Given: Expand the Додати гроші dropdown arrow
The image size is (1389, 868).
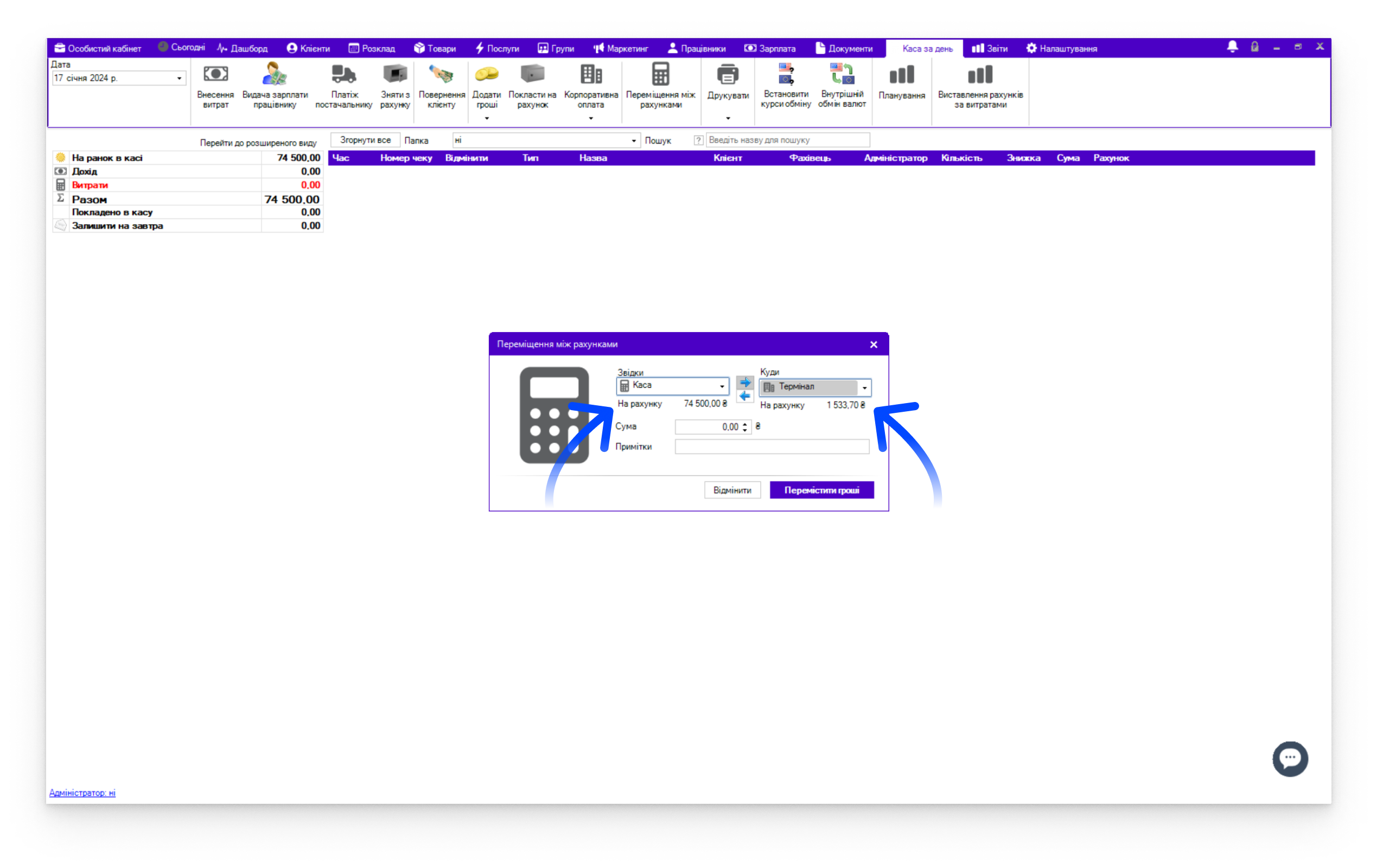Looking at the screenshot, I should point(487,118).
